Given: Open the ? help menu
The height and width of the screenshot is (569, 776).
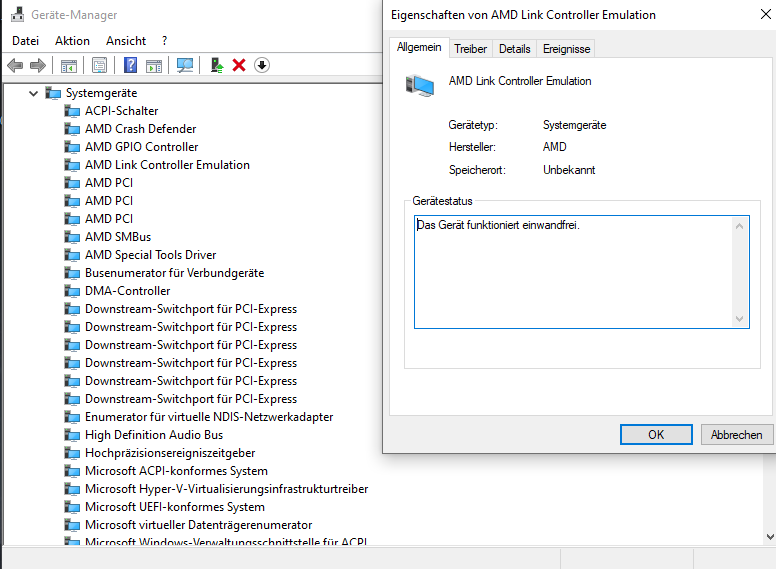Looking at the screenshot, I should (164, 41).
